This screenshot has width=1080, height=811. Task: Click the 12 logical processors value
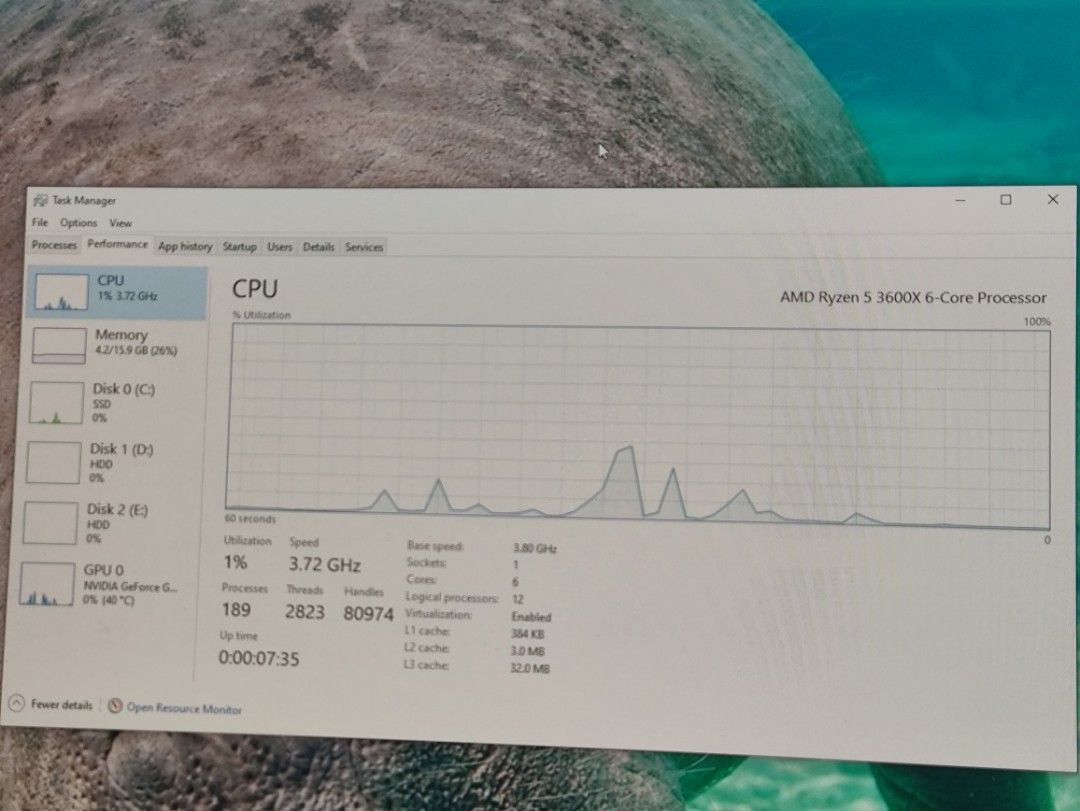pyautogui.click(x=518, y=599)
